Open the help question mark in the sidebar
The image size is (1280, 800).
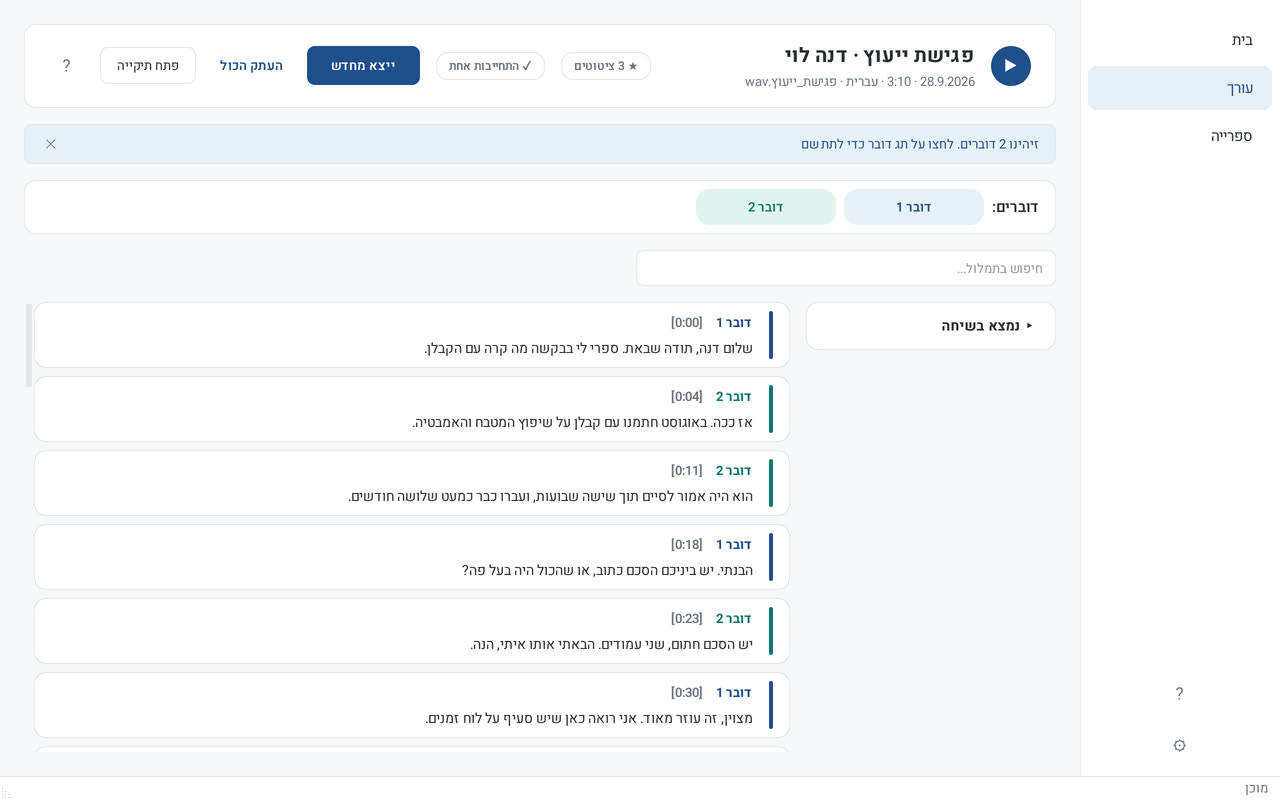point(1179,694)
